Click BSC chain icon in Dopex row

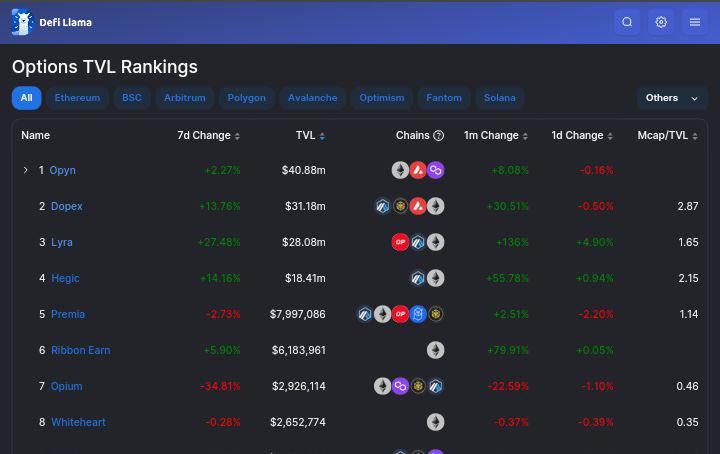(400, 206)
